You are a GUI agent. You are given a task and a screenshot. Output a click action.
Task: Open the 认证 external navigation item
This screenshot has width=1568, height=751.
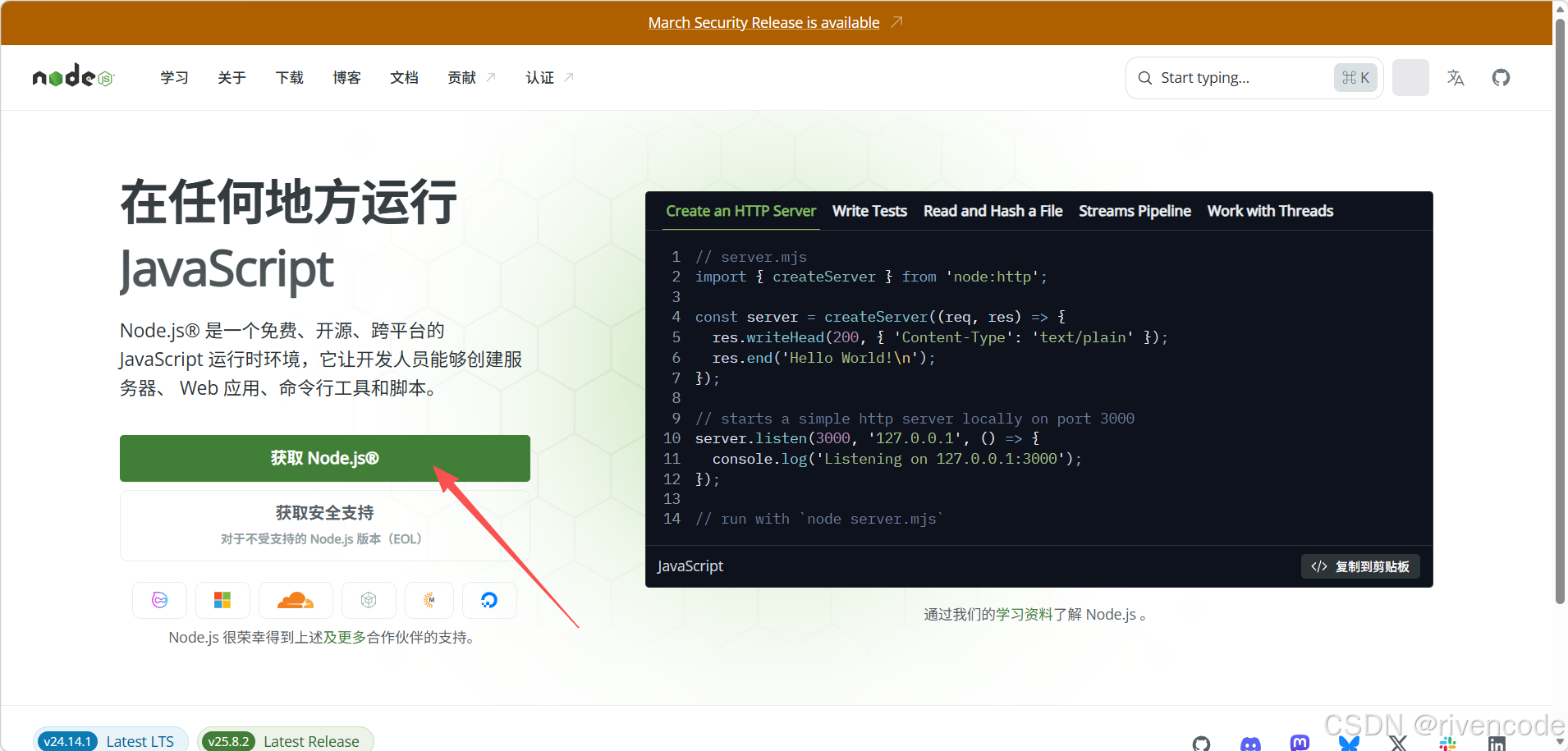coord(549,78)
